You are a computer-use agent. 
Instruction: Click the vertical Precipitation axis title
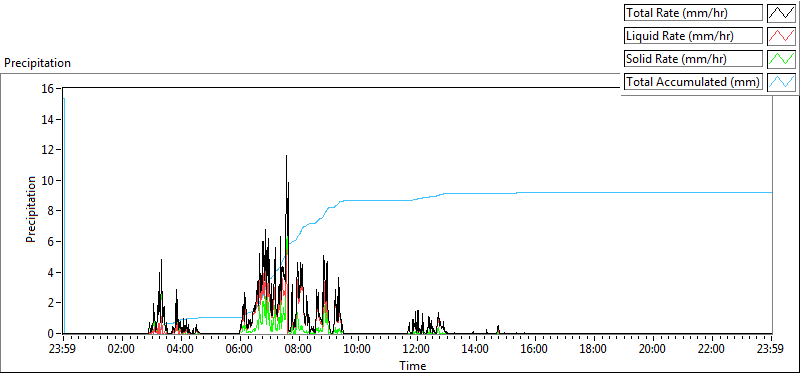coord(31,209)
